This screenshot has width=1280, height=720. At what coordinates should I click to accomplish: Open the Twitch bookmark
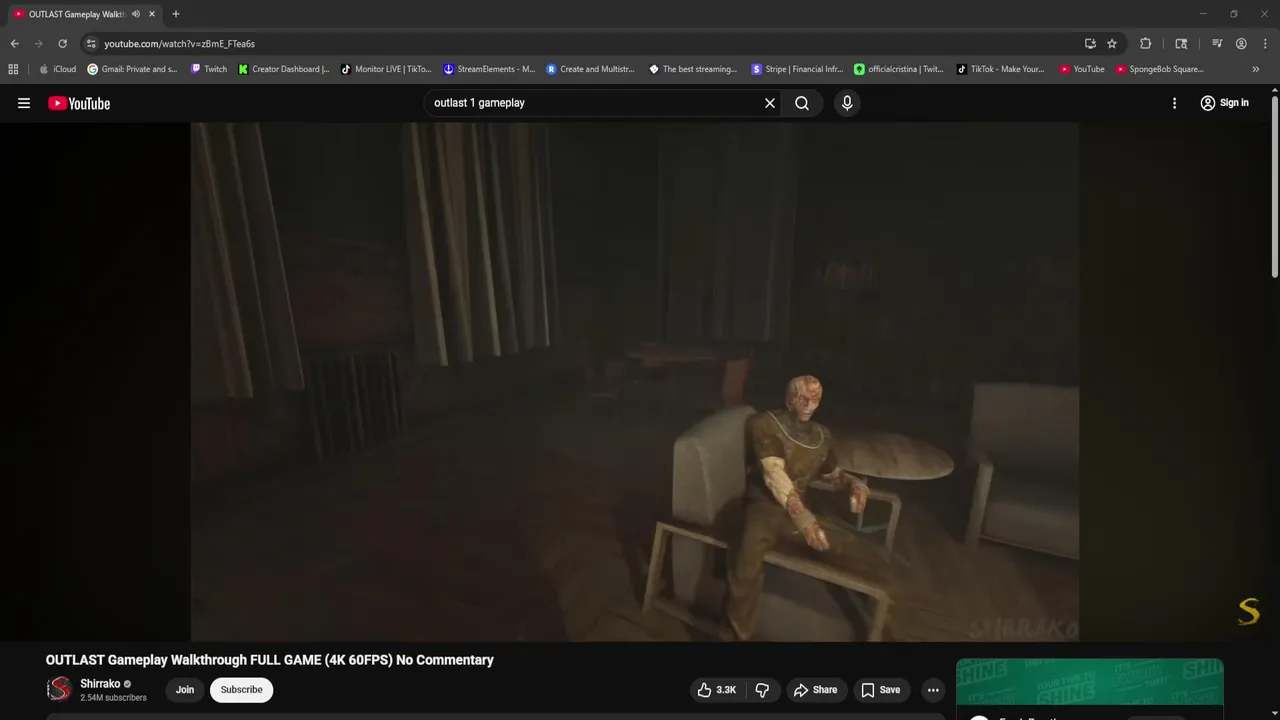click(209, 69)
